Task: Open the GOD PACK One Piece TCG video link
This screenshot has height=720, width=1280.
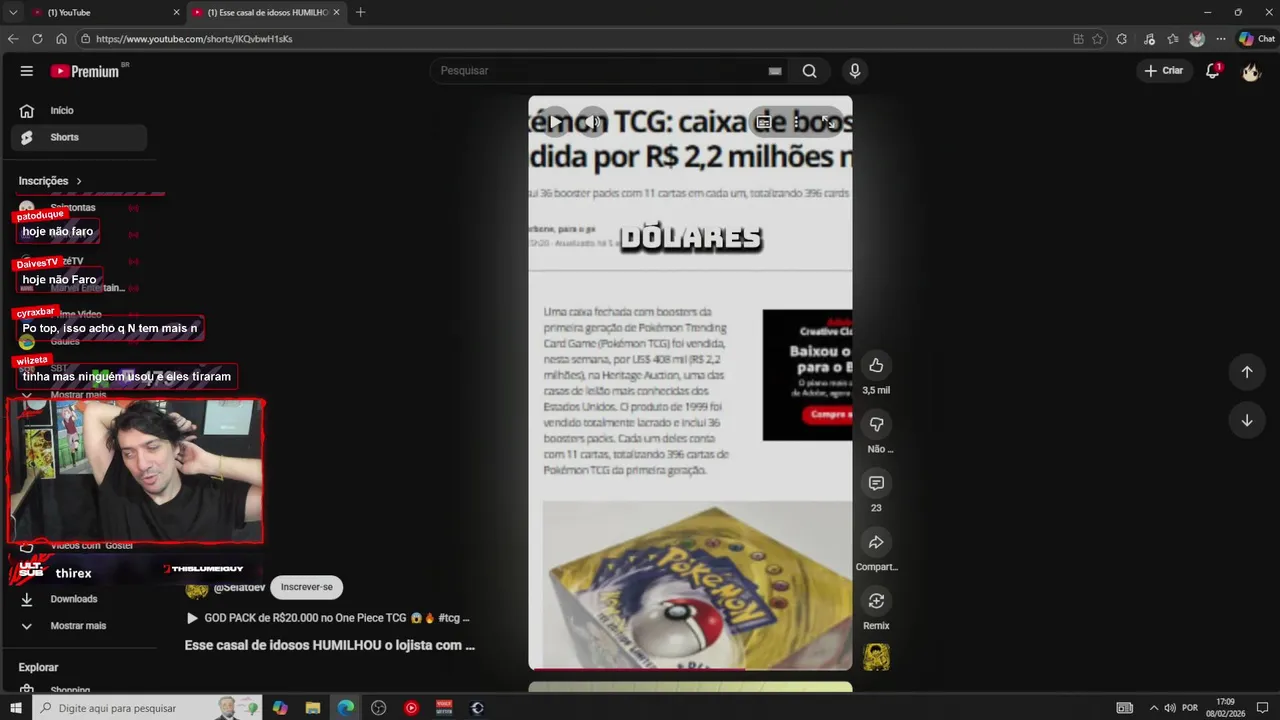Action: coord(328,618)
